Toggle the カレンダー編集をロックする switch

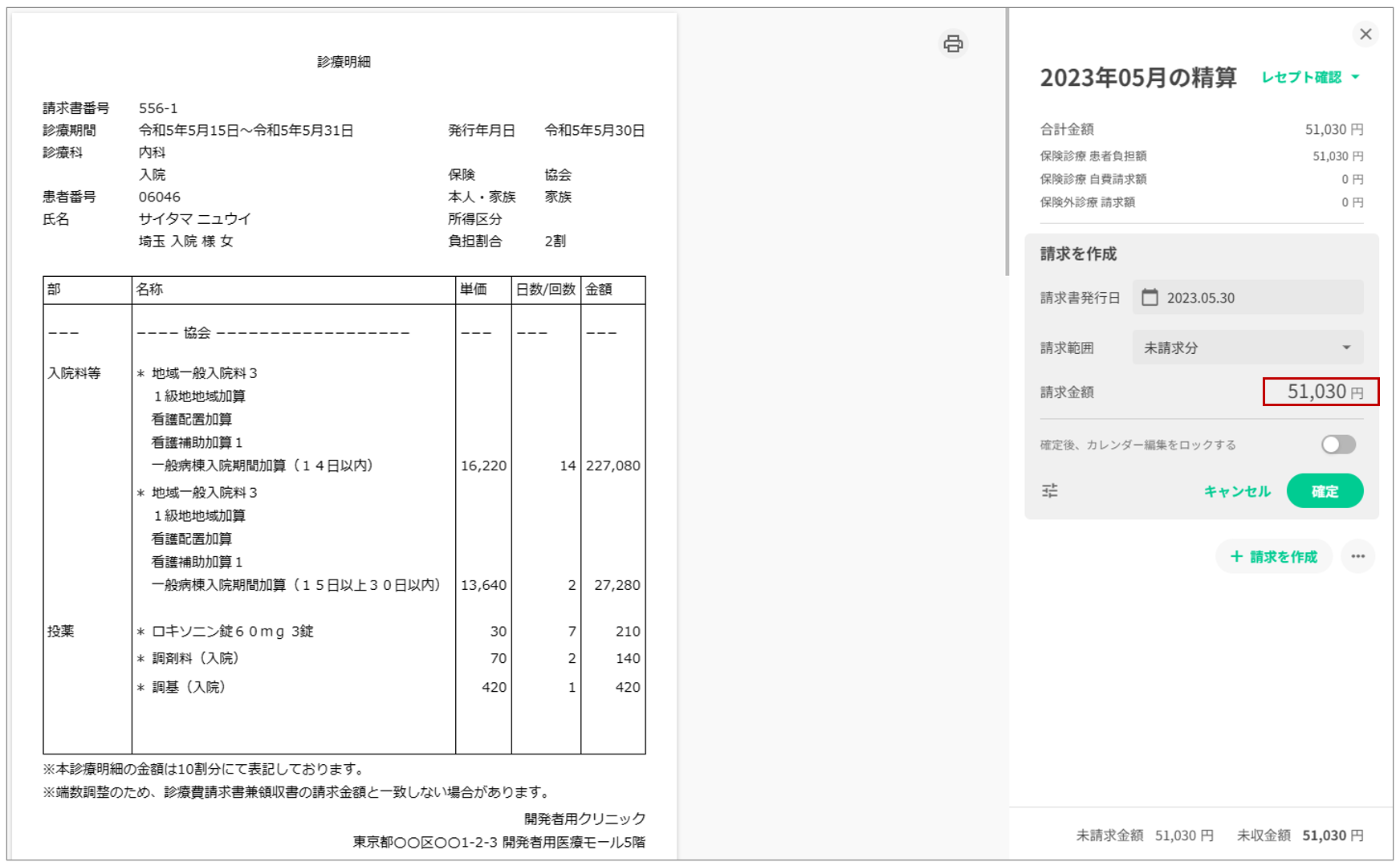tap(1338, 445)
